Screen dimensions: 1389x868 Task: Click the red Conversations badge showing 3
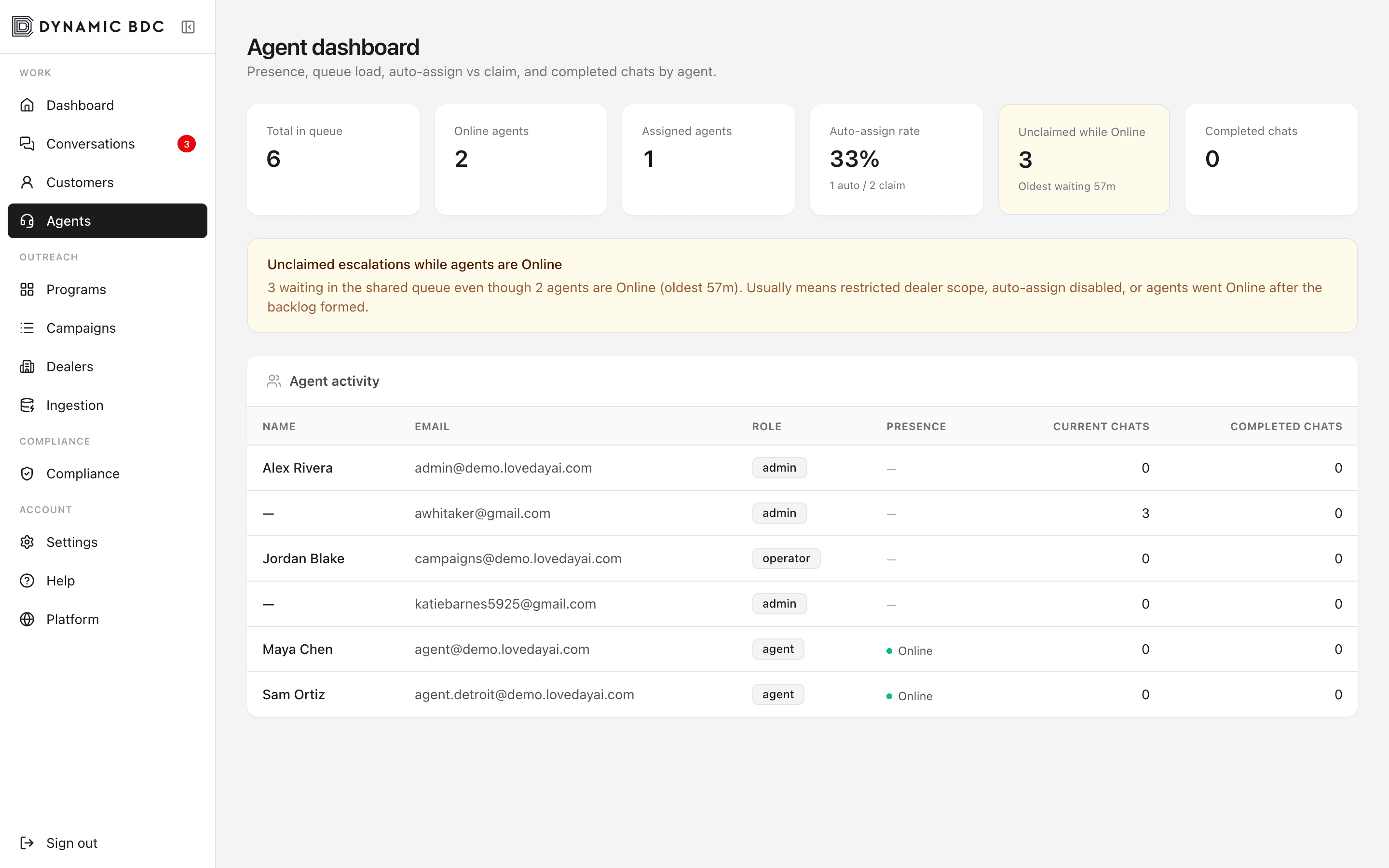pyautogui.click(x=187, y=144)
